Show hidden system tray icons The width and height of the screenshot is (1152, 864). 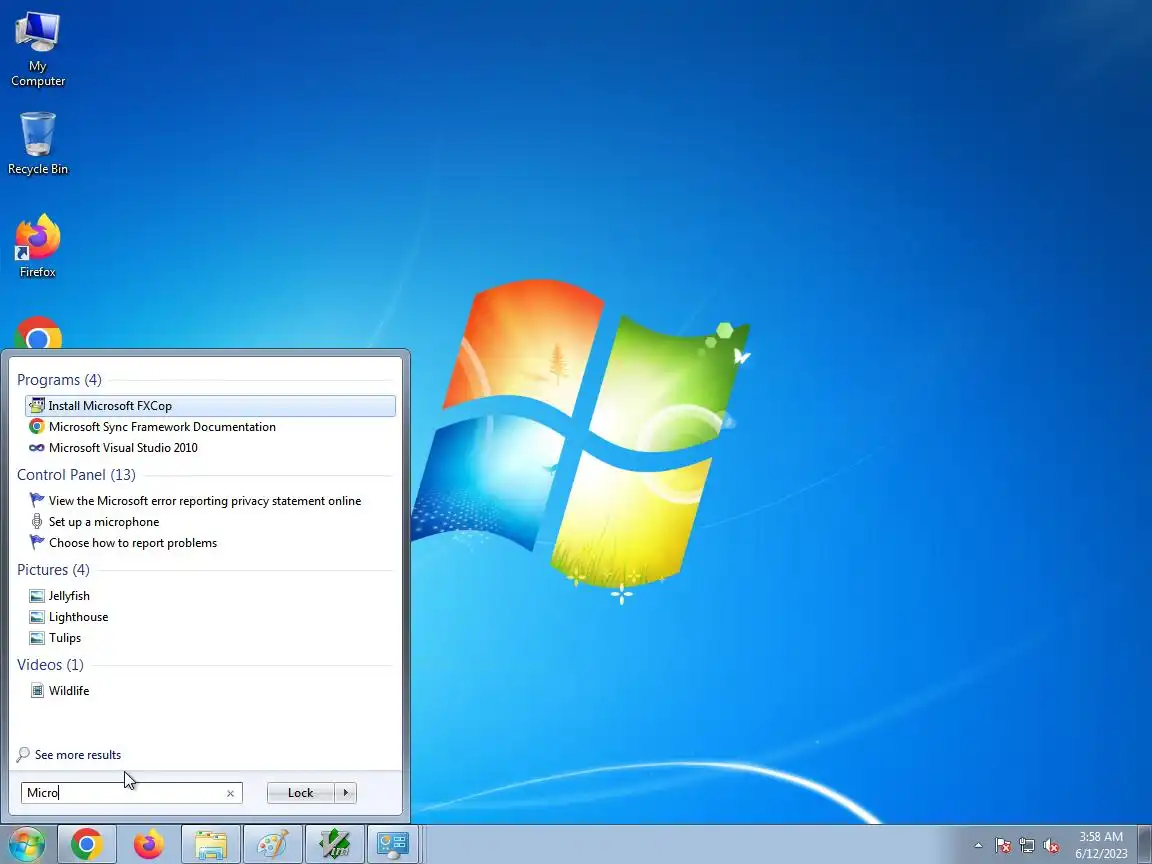click(978, 846)
